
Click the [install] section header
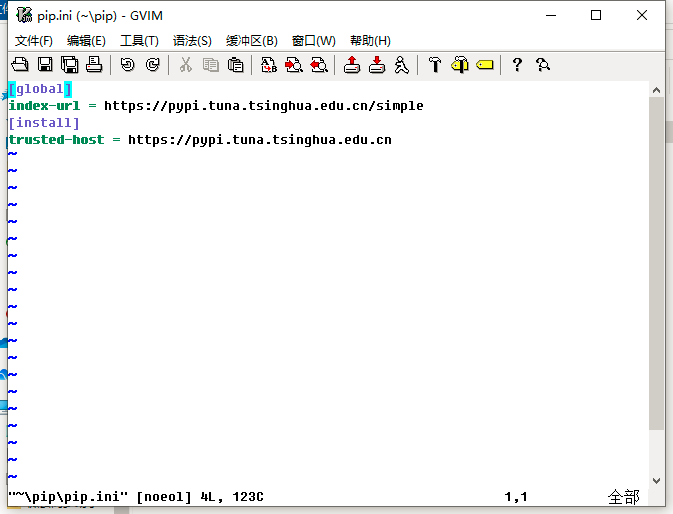44,123
